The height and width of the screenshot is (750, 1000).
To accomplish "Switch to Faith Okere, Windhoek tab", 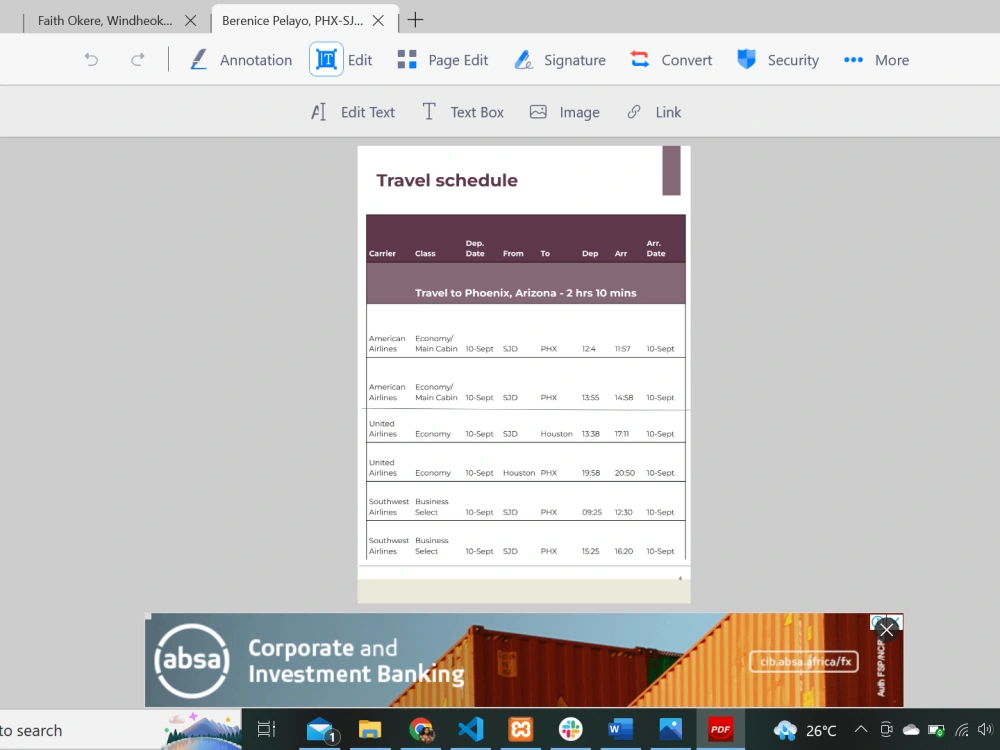I will click(x=105, y=20).
